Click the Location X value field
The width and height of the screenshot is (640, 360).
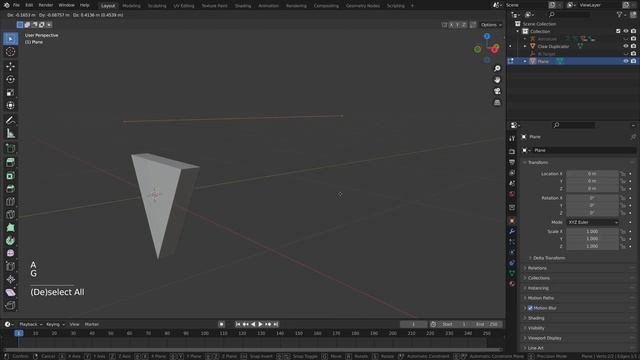(592, 174)
